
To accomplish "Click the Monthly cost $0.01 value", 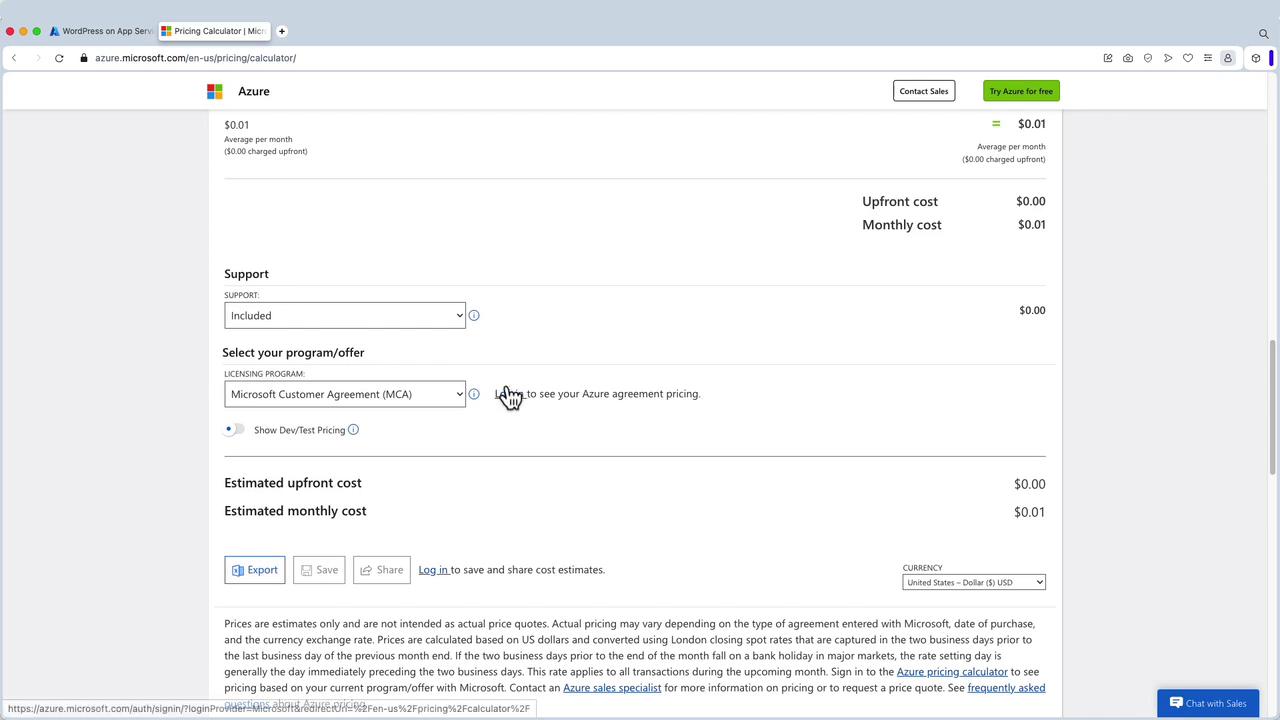I will 1032,225.
